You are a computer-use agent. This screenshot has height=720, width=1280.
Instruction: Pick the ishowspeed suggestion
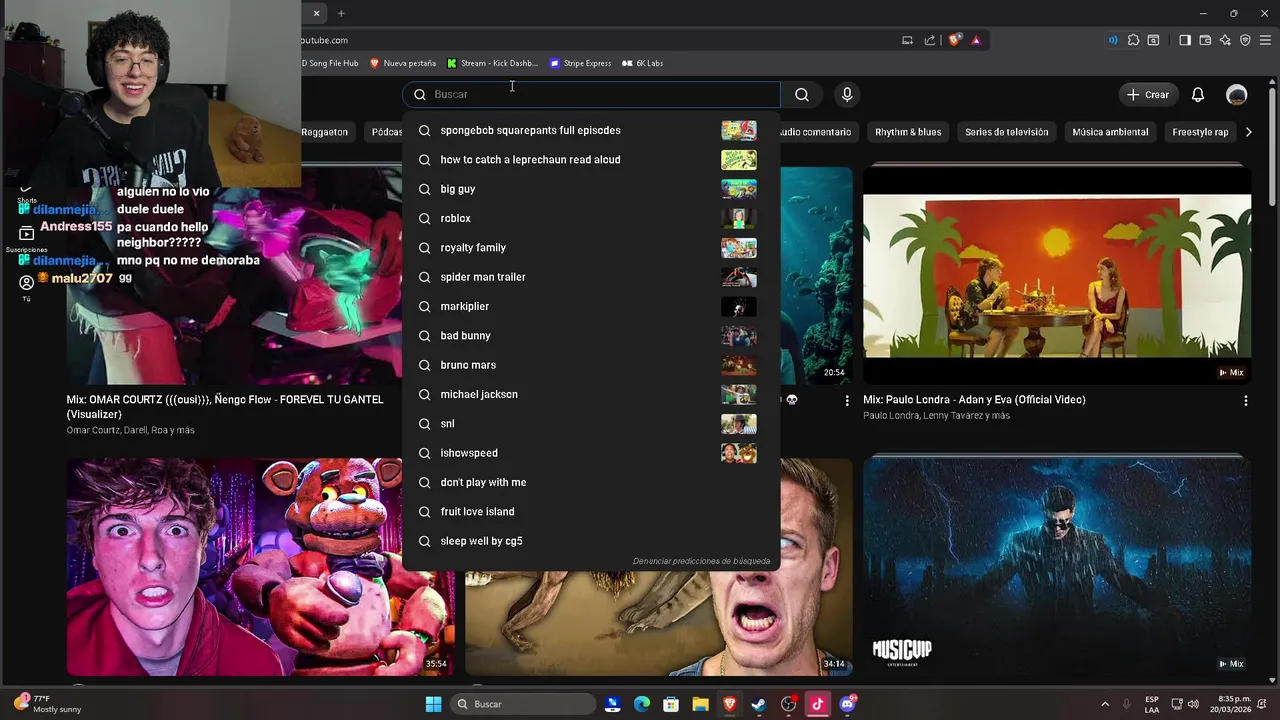(590, 453)
